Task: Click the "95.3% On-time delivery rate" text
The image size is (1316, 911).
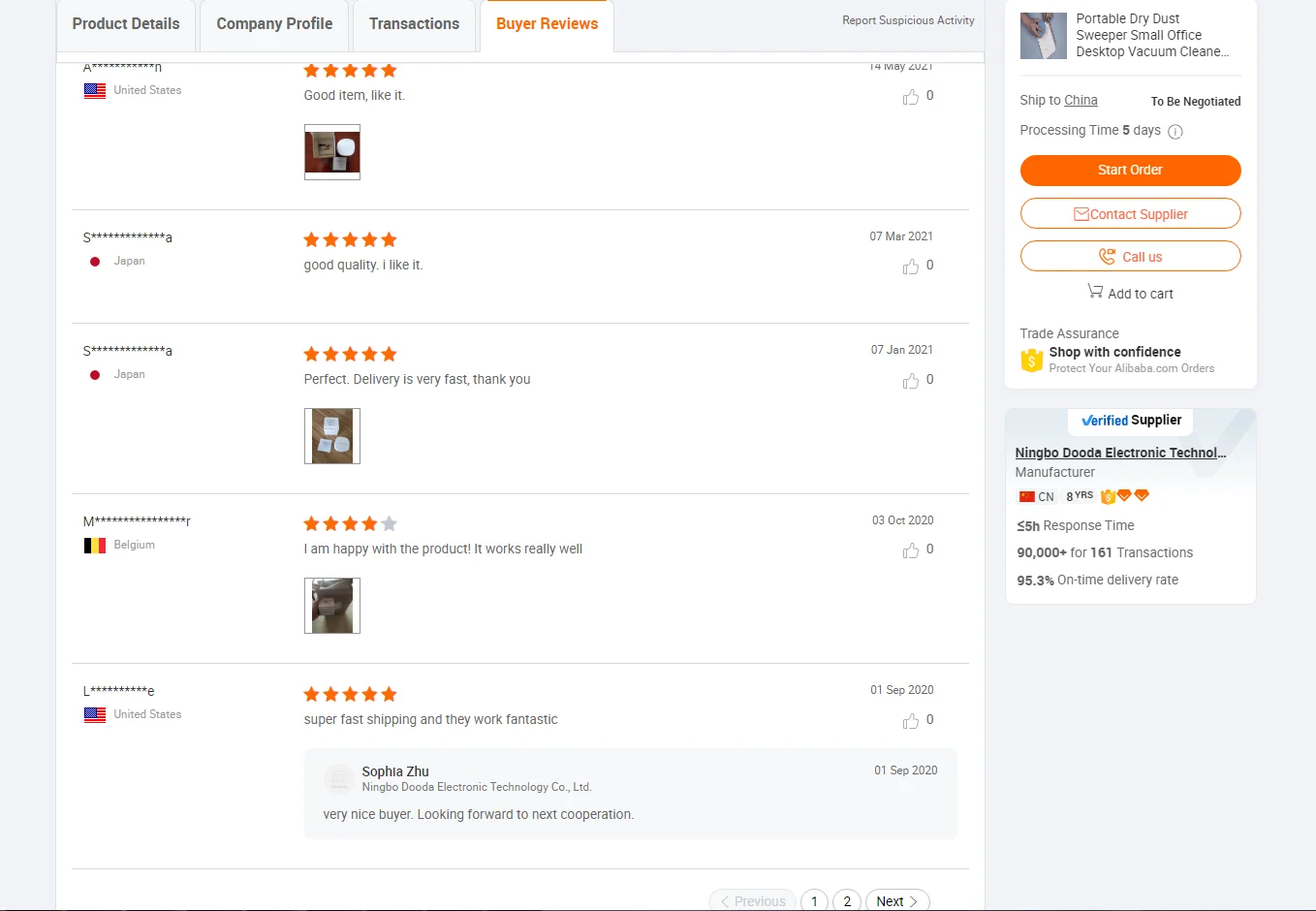Action: (x=1097, y=581)
